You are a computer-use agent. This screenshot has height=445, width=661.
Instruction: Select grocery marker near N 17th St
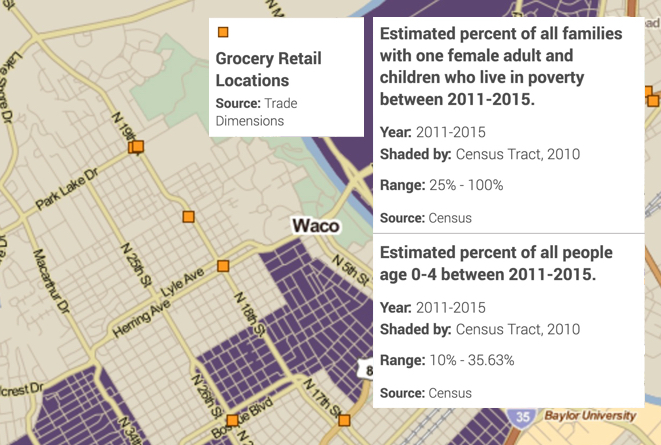(344, 420)
